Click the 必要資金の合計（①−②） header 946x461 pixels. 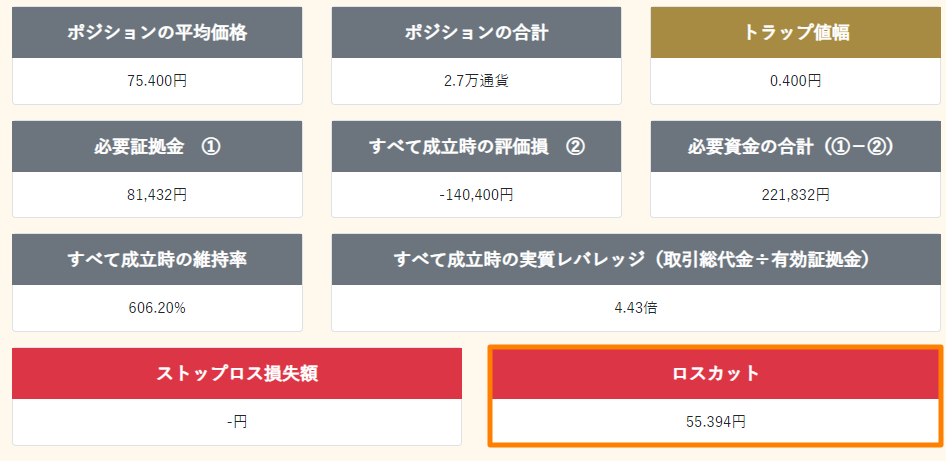pyautogui.click(x=795, y=146)
